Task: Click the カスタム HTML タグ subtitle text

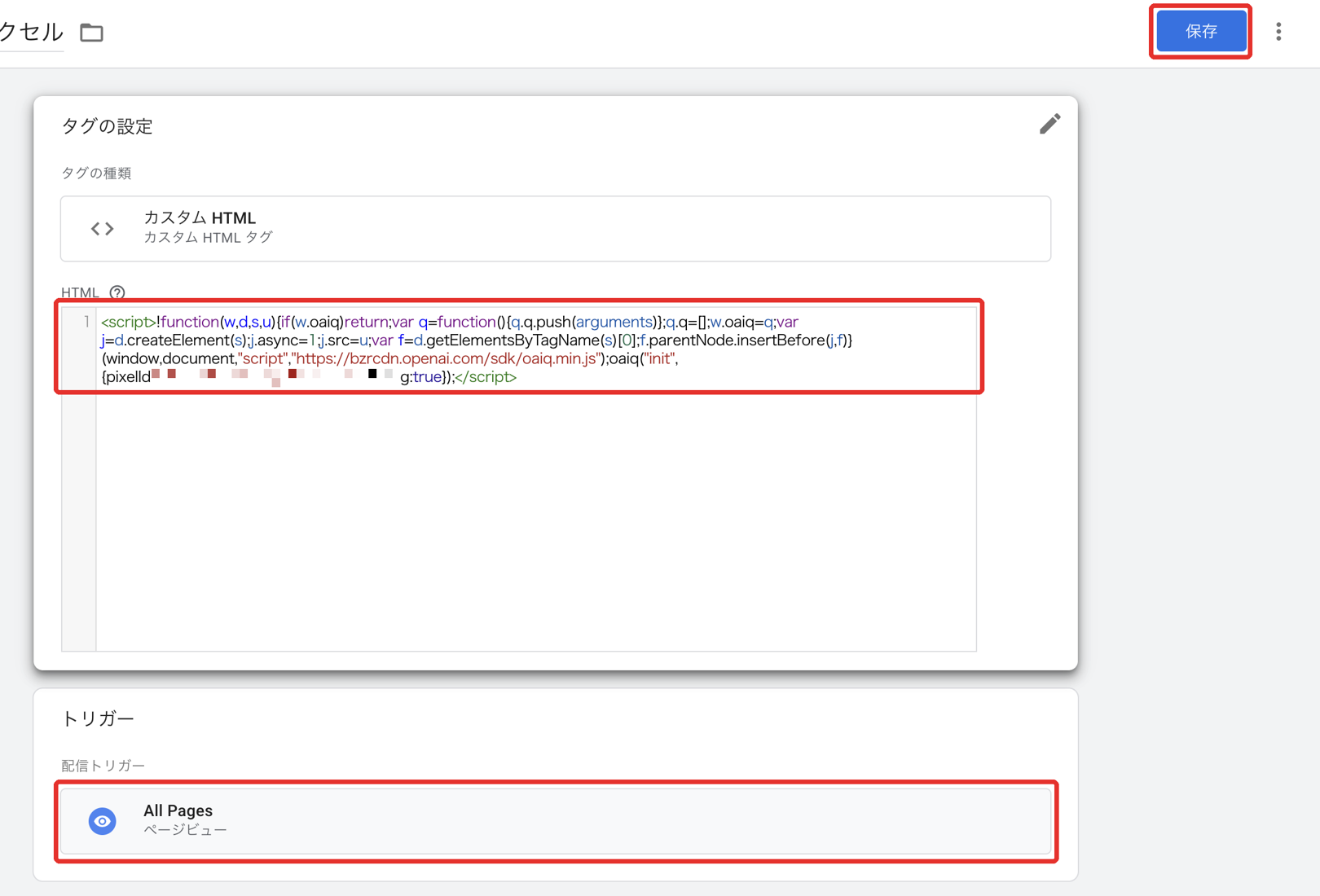Action: tap(209, 238)
